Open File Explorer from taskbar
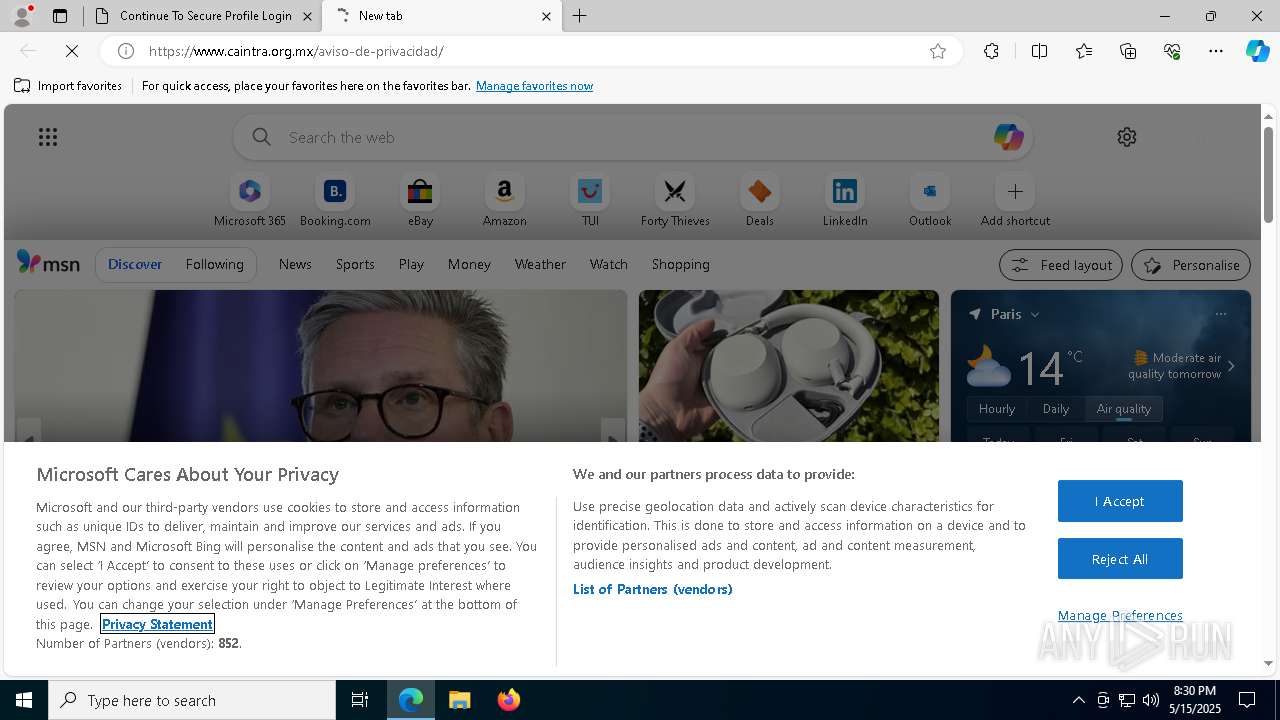The height and width of the screenshot is (720, 1280). coord(460,700)
